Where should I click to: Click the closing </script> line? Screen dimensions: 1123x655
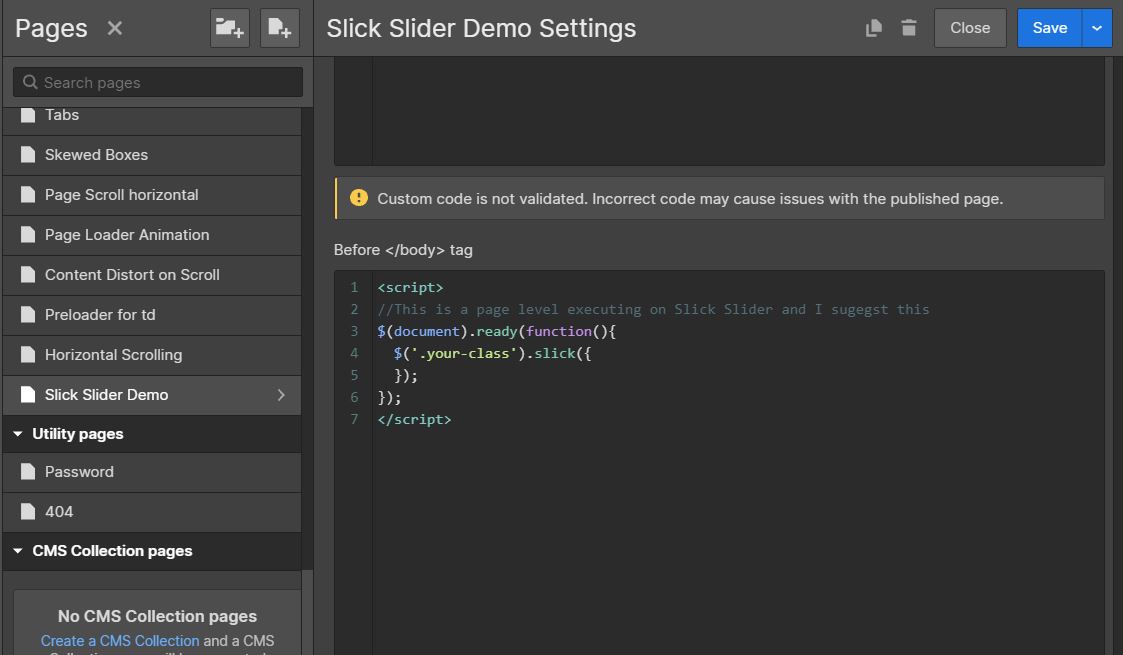pos(415,419)
